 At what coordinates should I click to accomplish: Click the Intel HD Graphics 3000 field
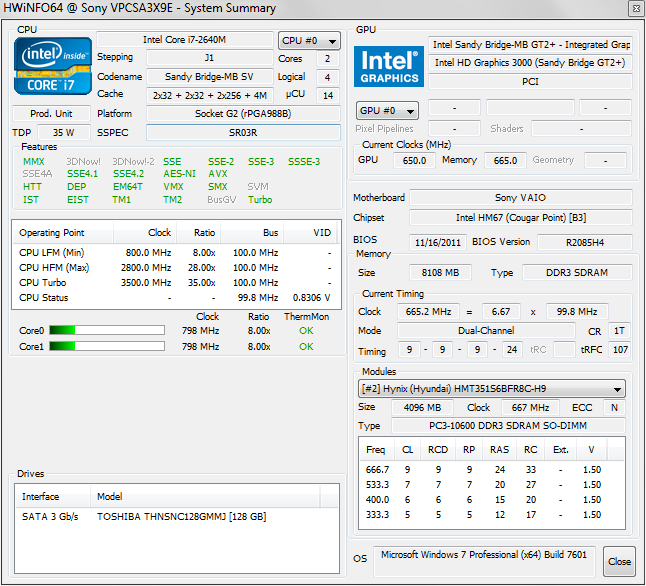tap(530, 63)
